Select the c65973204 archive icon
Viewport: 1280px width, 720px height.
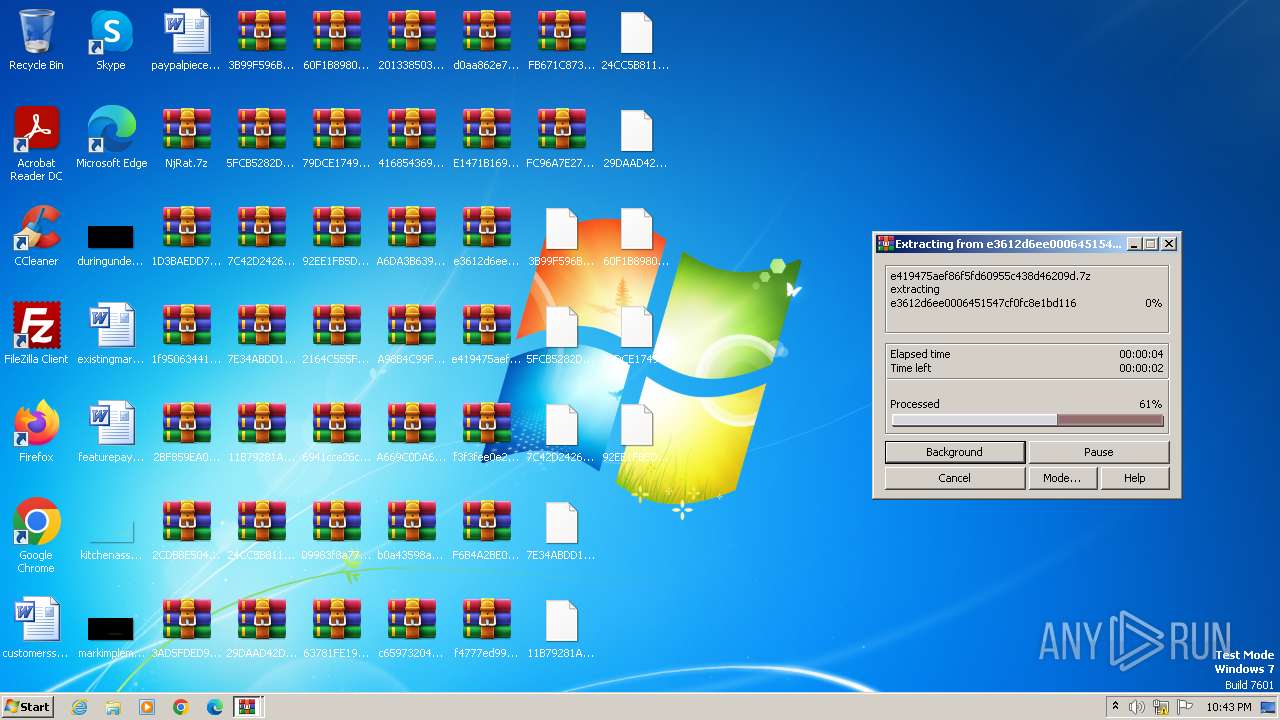(x=411, y=621)
